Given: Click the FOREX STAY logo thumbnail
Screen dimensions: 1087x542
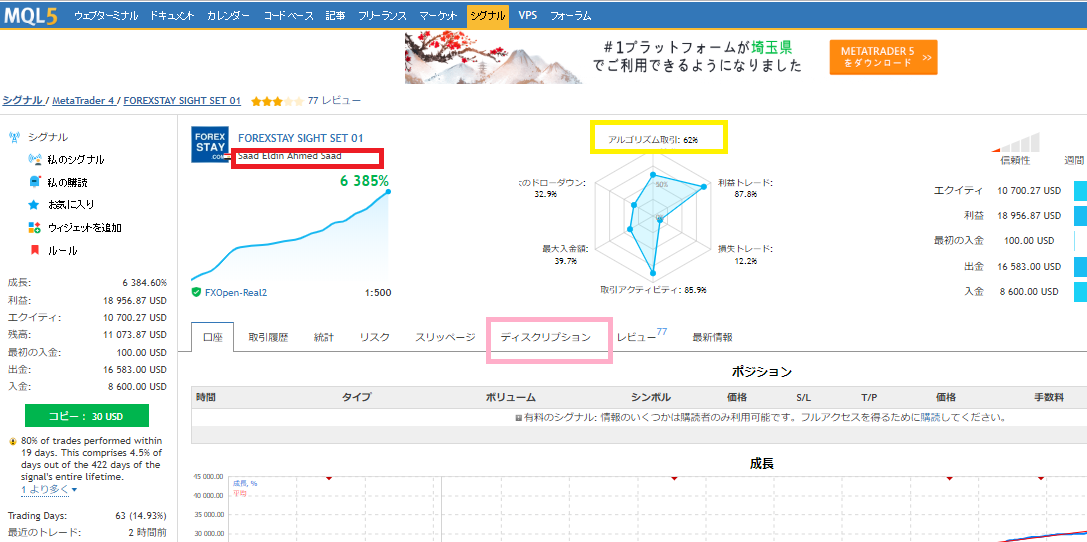Looking at the screenshot, I should [209, 145].
